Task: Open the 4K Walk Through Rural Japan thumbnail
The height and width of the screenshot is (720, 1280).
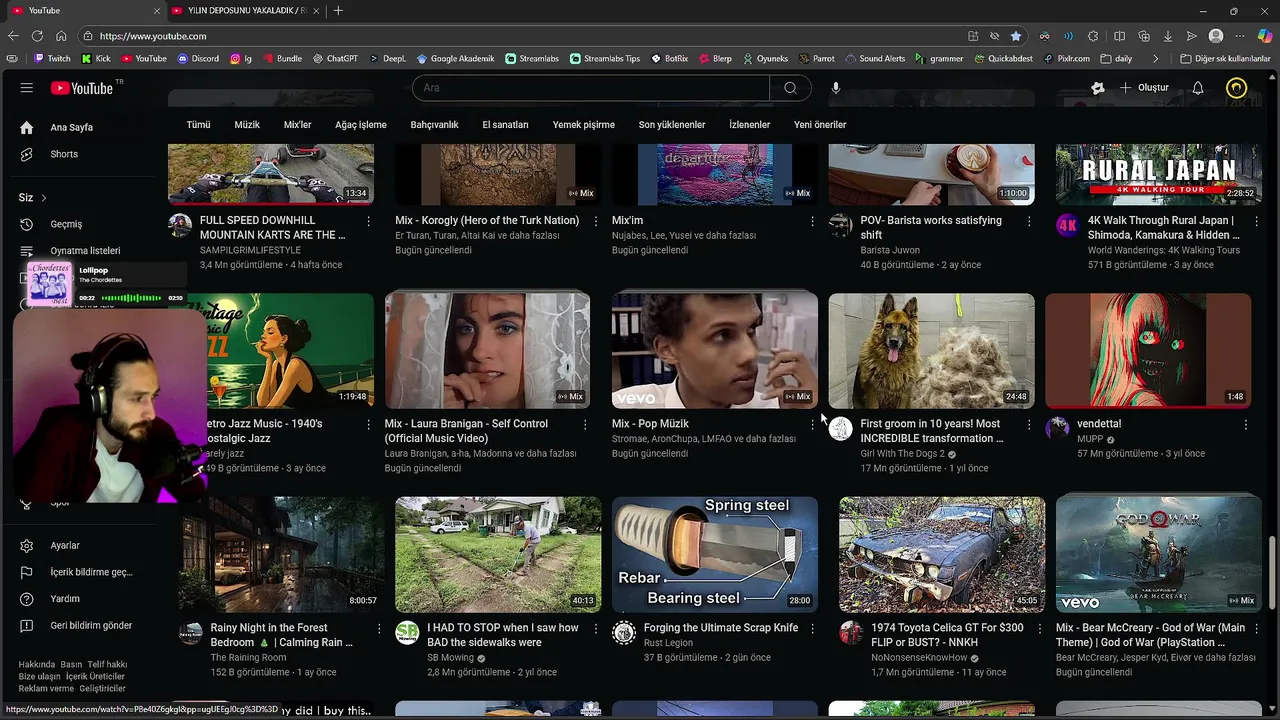Action: tap(1158, 174)
